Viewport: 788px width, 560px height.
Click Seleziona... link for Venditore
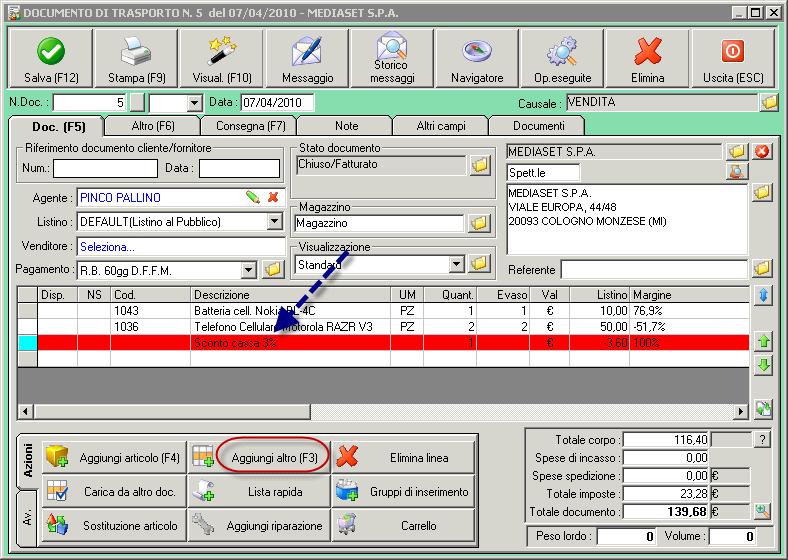point(107,247)
